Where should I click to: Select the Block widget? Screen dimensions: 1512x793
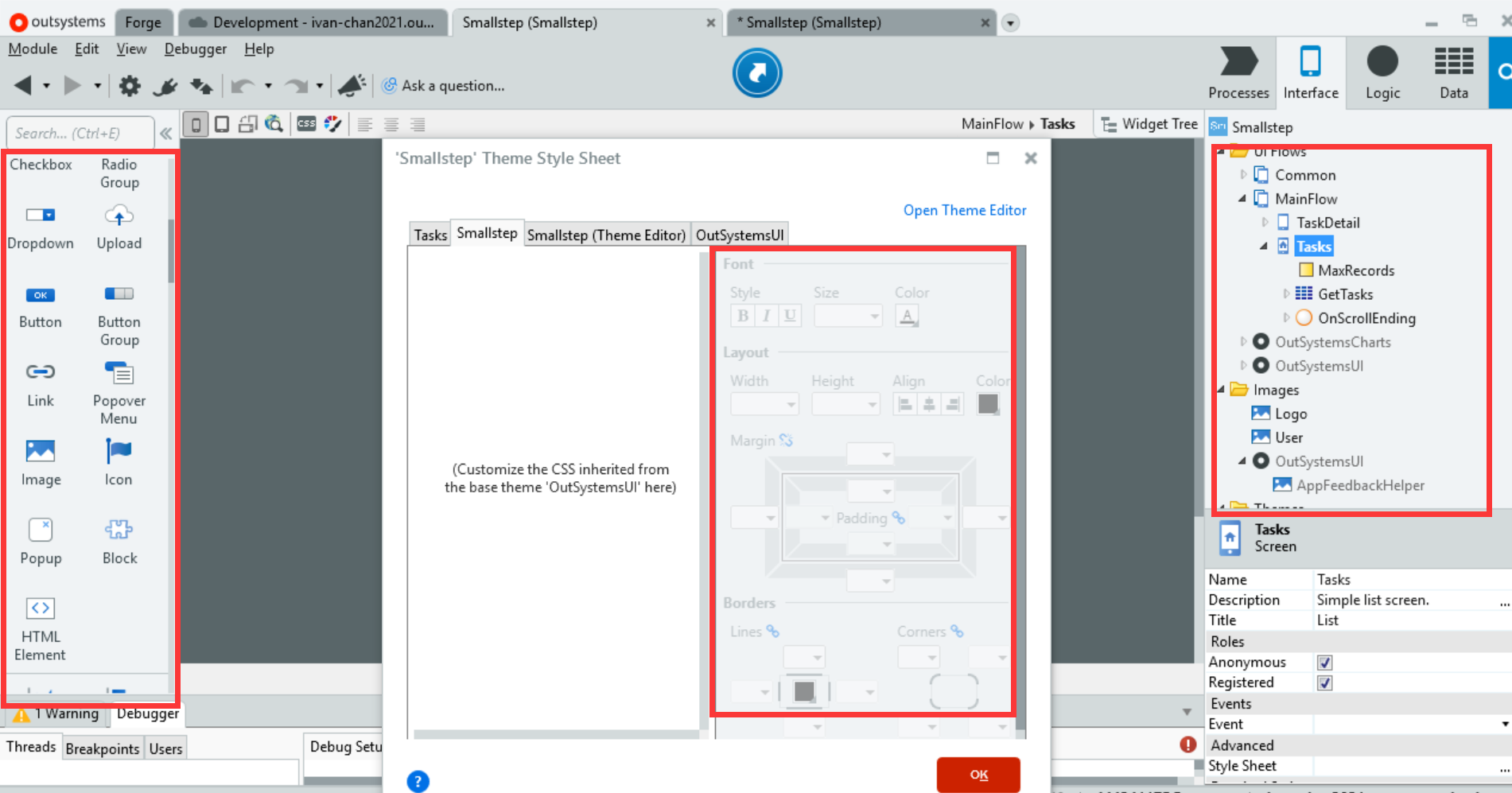click(119, 542)
